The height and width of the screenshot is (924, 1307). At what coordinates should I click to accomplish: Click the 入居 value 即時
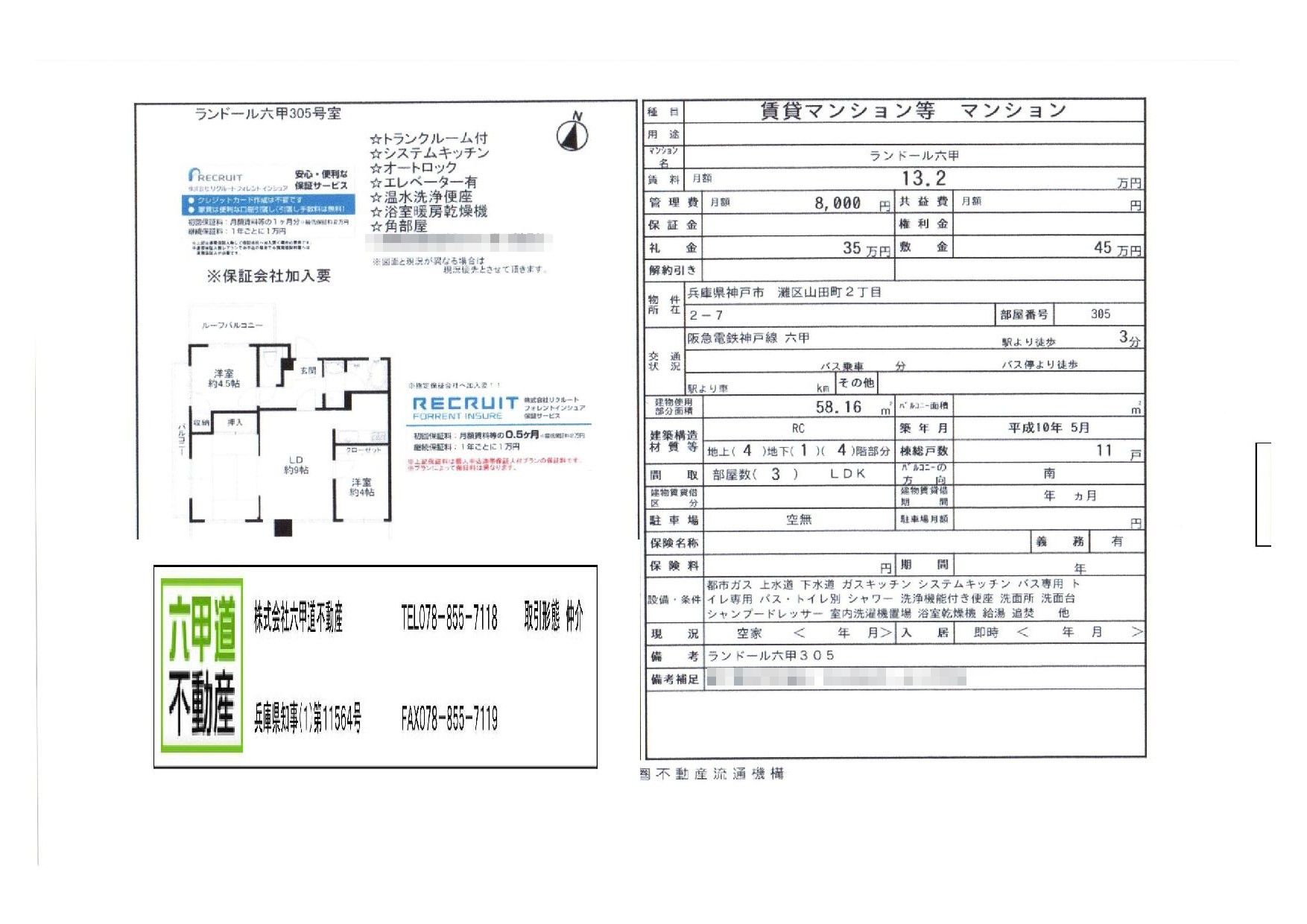click(x=986, y=632)
